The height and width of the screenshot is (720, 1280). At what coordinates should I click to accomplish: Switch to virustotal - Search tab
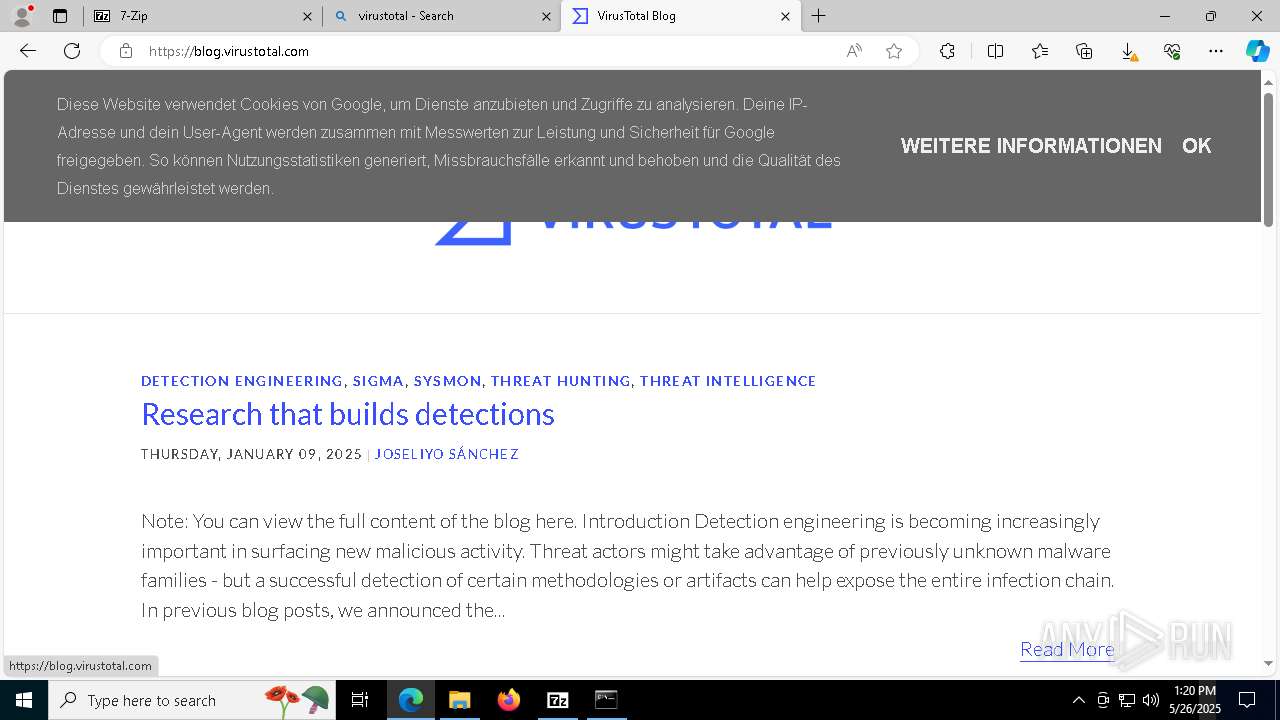point(442,16)
